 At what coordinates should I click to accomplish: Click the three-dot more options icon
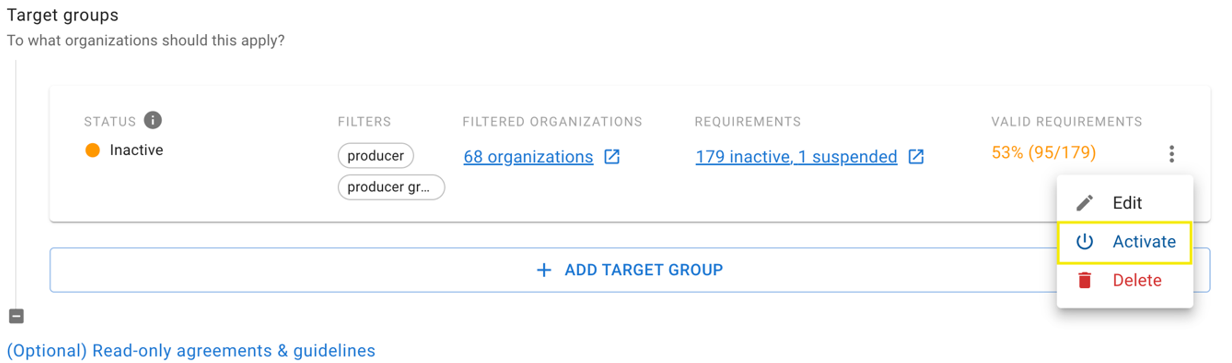[x=1171, y=154]
